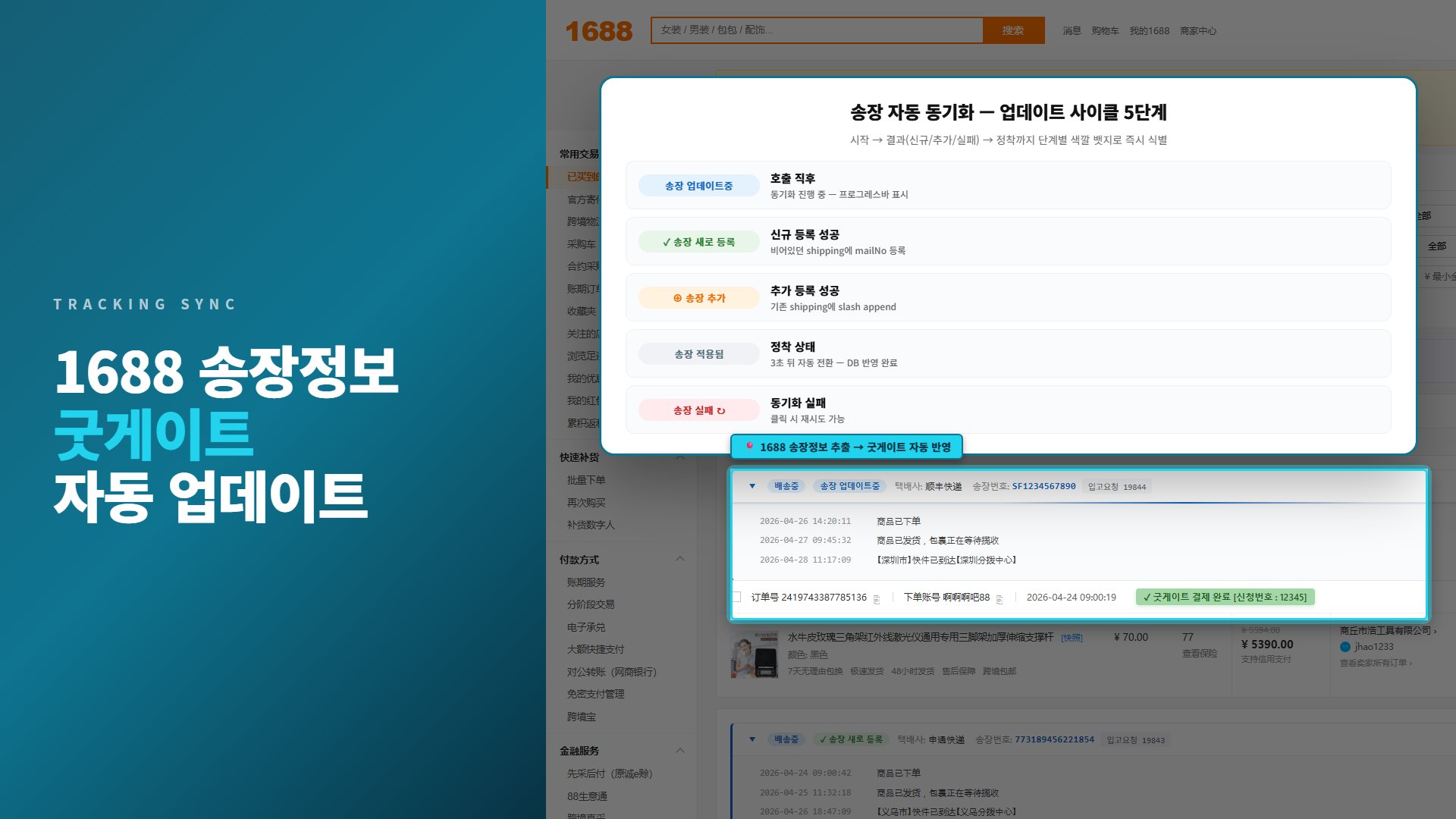1456x819 pixels.
Task: Open the 1688 logo home link
Action: click(x=598, y=31)
